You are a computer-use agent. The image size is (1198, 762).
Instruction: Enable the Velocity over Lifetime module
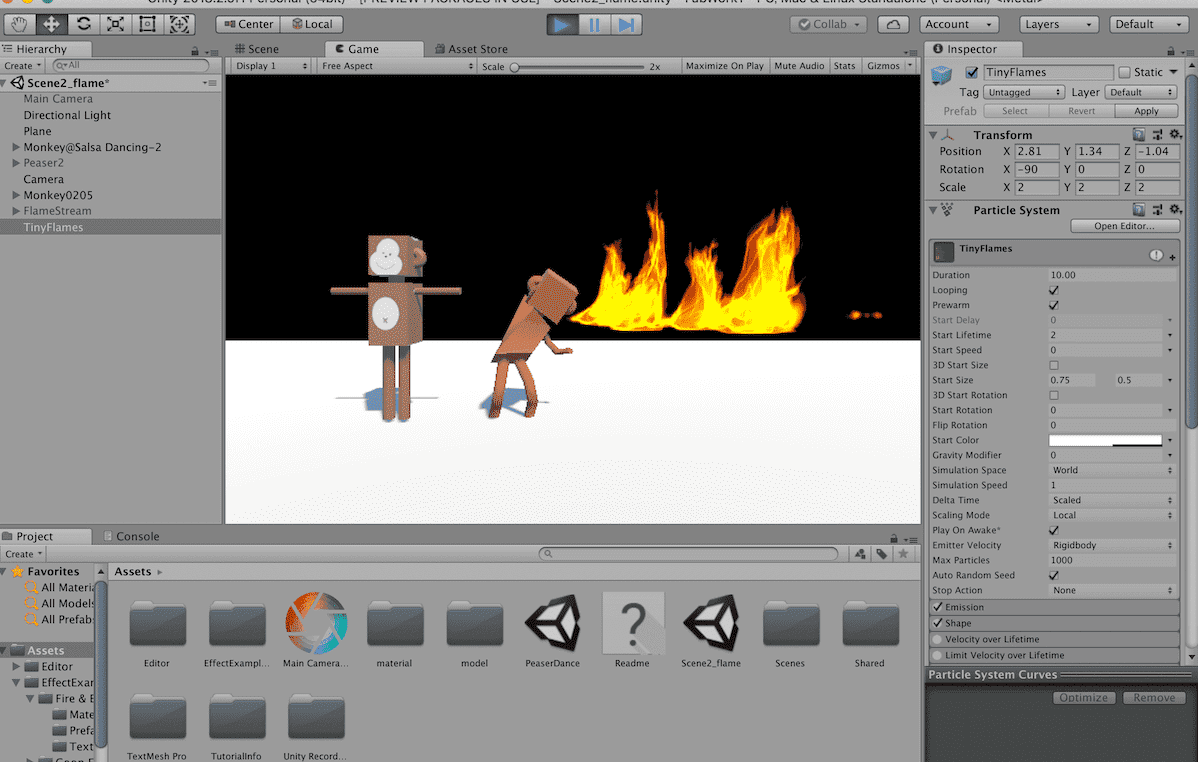coord(937,639)
